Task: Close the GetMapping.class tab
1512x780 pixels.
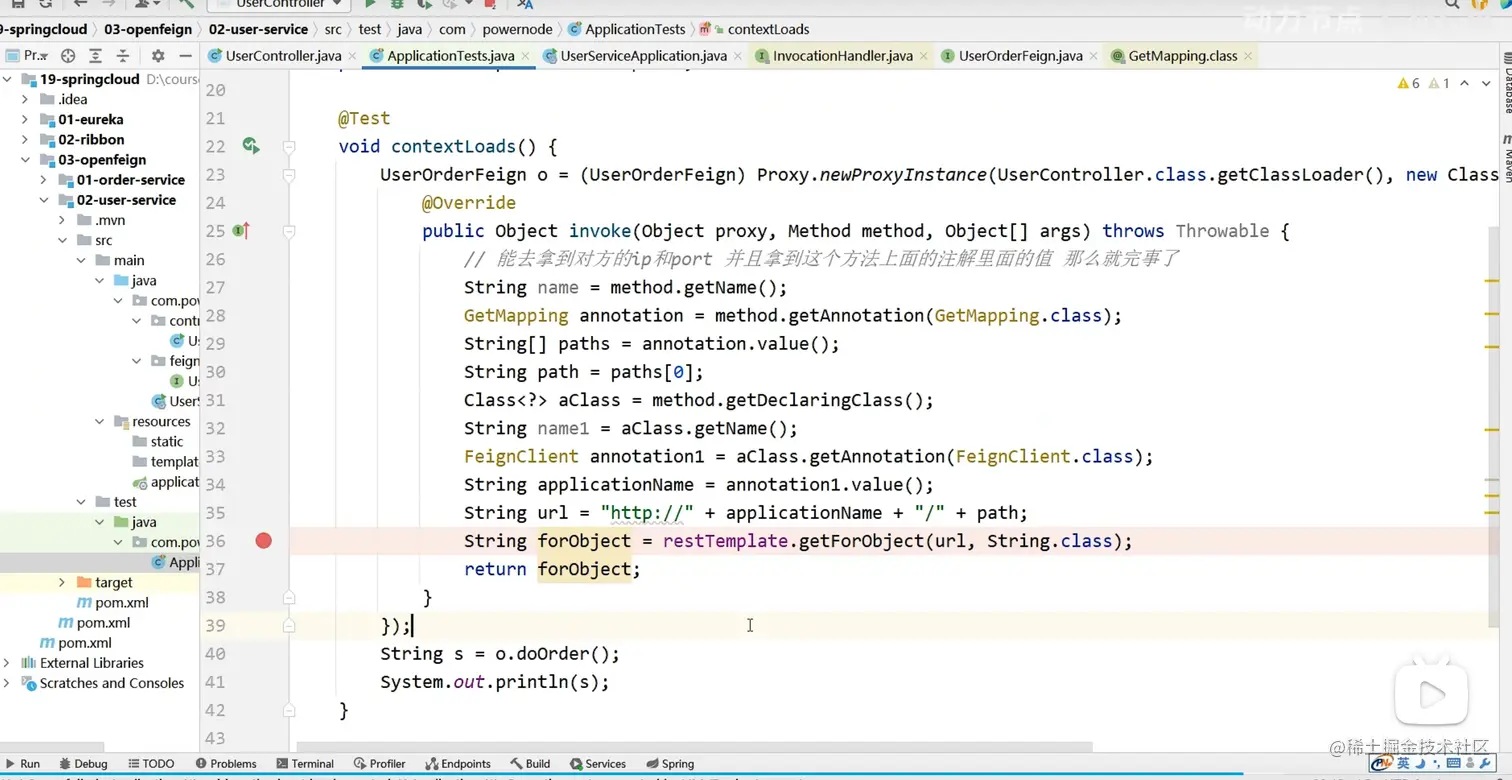Action: (x=1248, y=57)
